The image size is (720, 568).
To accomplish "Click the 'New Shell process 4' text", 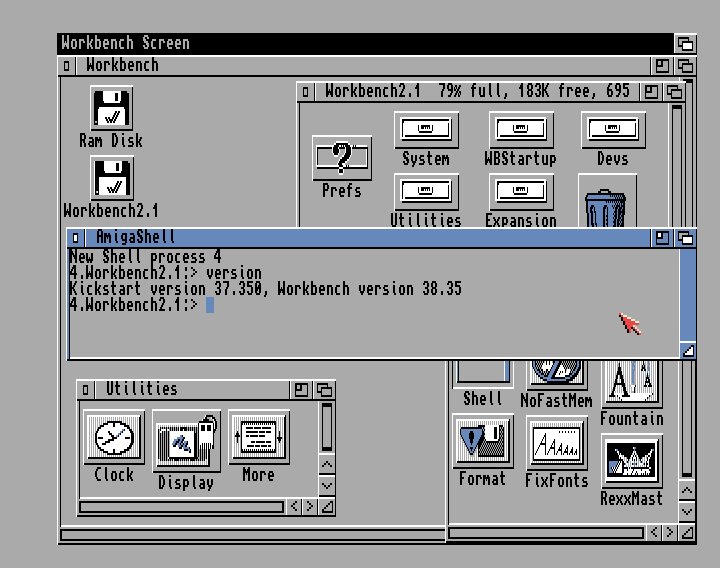I will (x=145, y=257).
